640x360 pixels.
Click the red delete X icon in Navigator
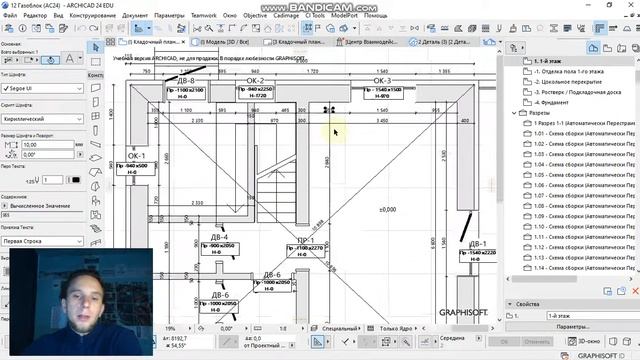(x=635, y=291)
